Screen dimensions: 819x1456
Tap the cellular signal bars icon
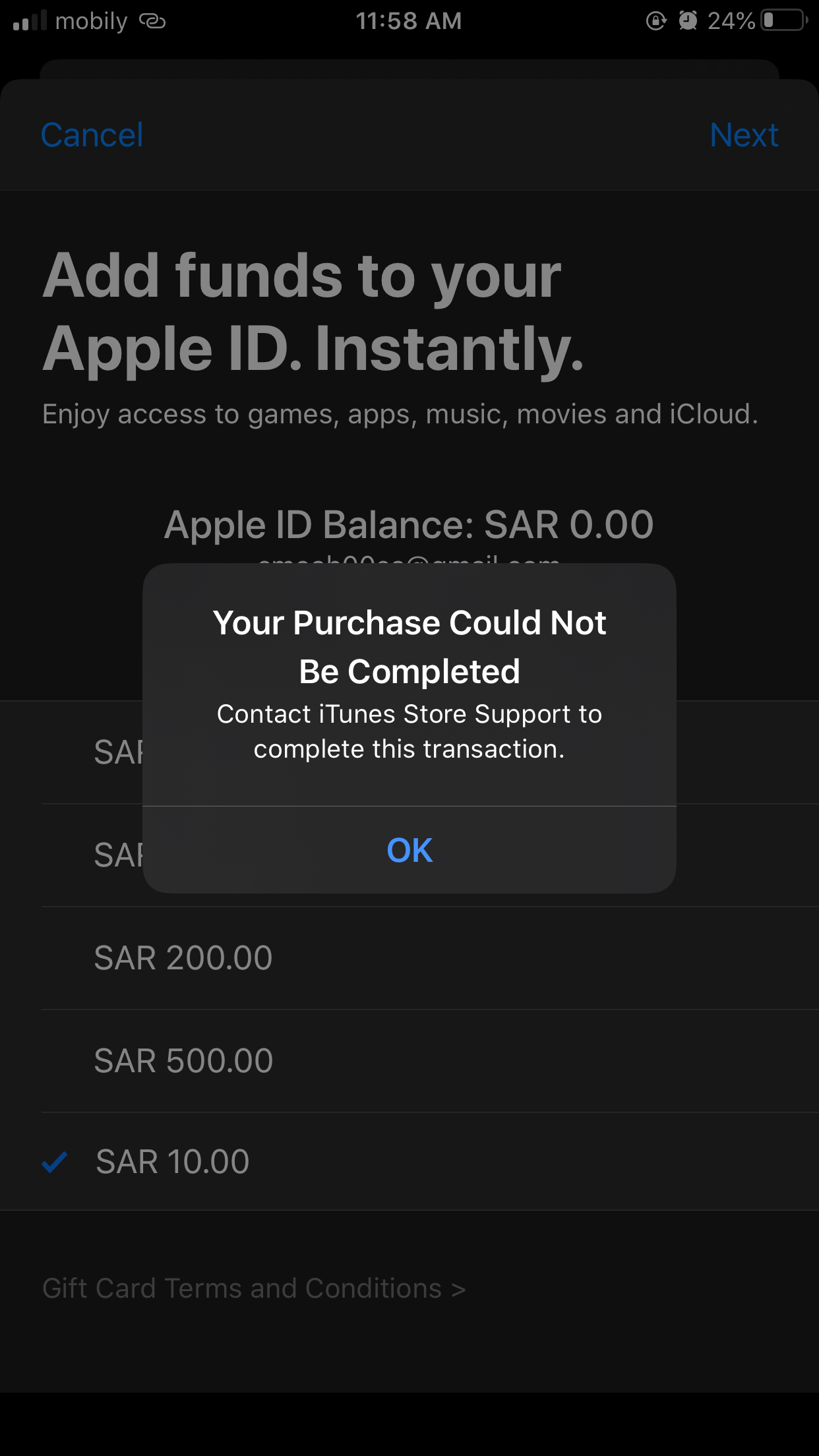(30, 21)
